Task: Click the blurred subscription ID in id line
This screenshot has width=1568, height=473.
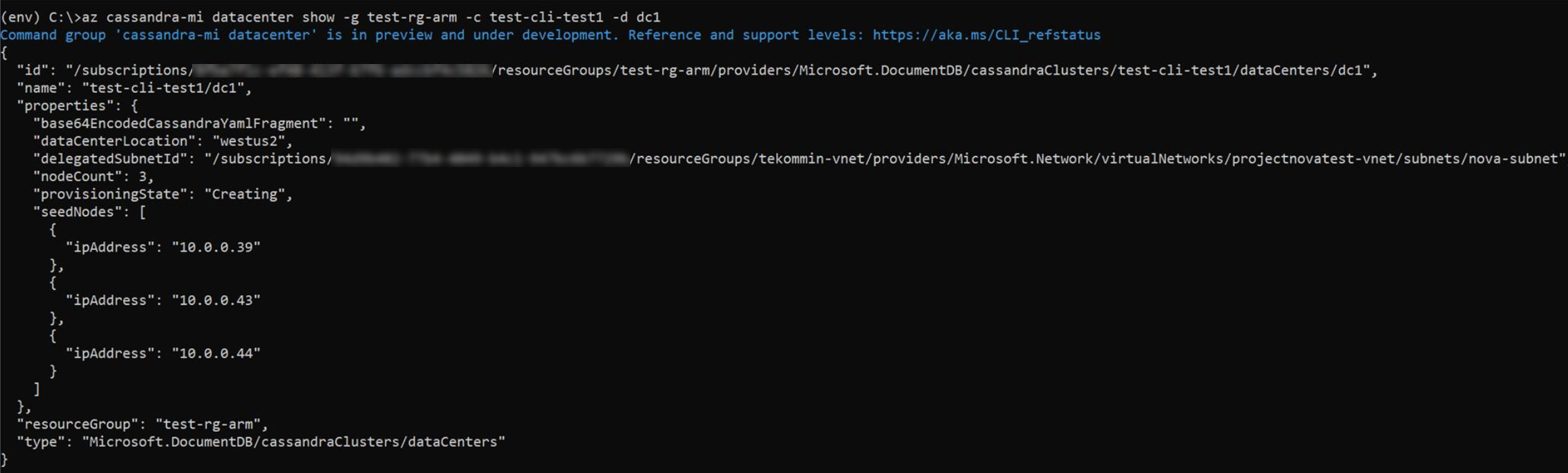Action: pos(342,70)
